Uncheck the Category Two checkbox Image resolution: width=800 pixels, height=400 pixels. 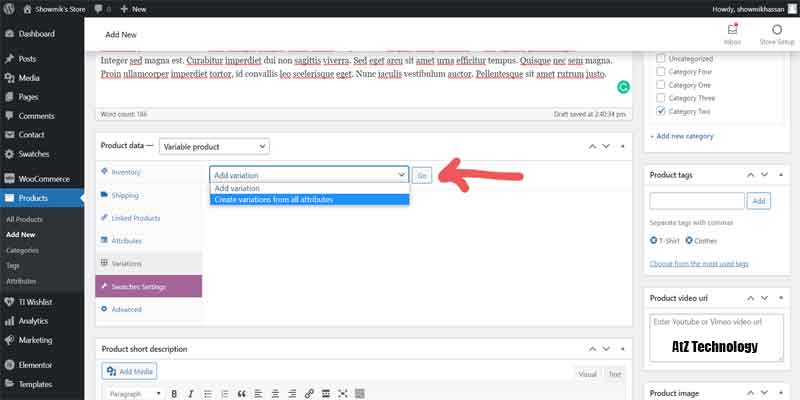pos(661,111)
